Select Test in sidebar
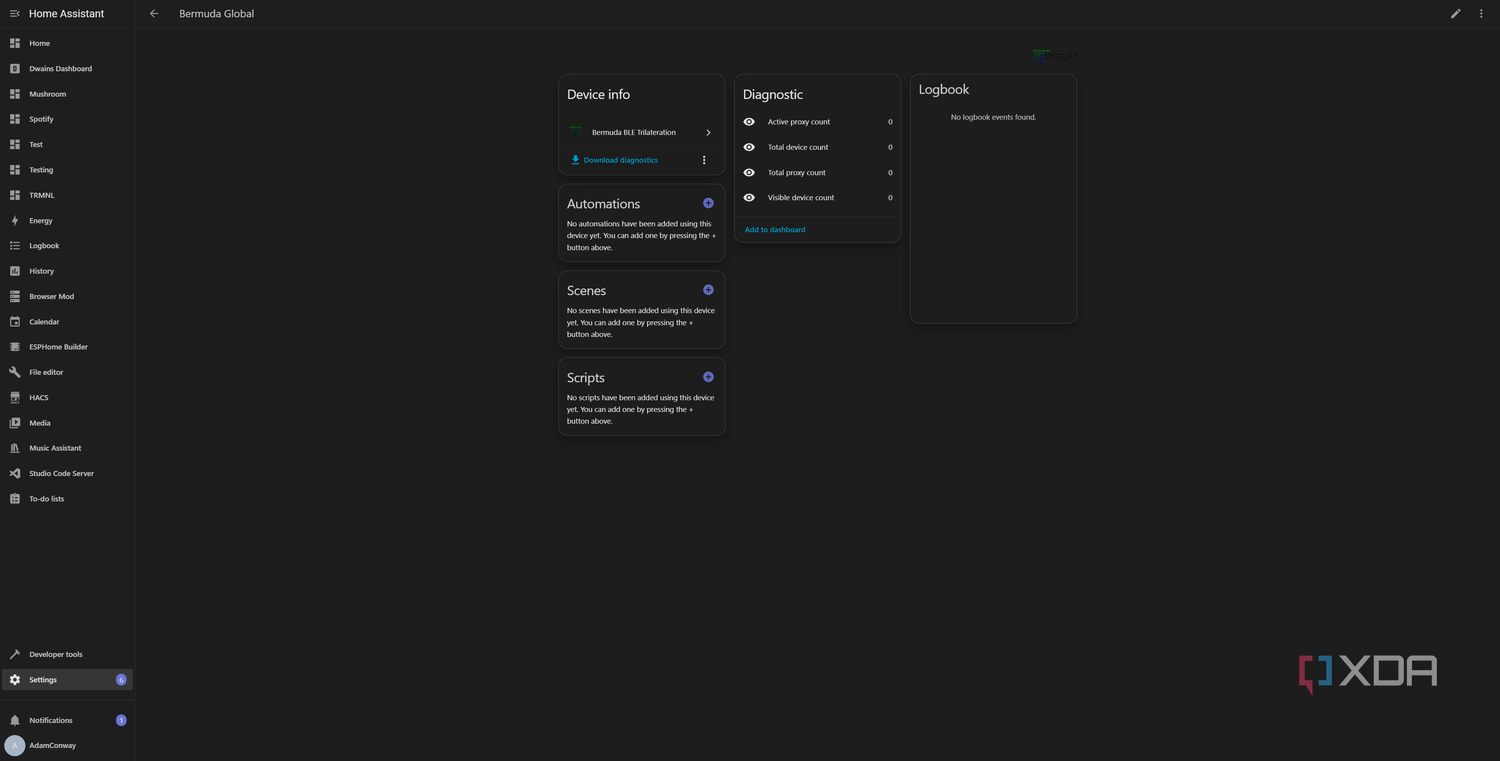The image size is (1500, 761). pos(67,145)
